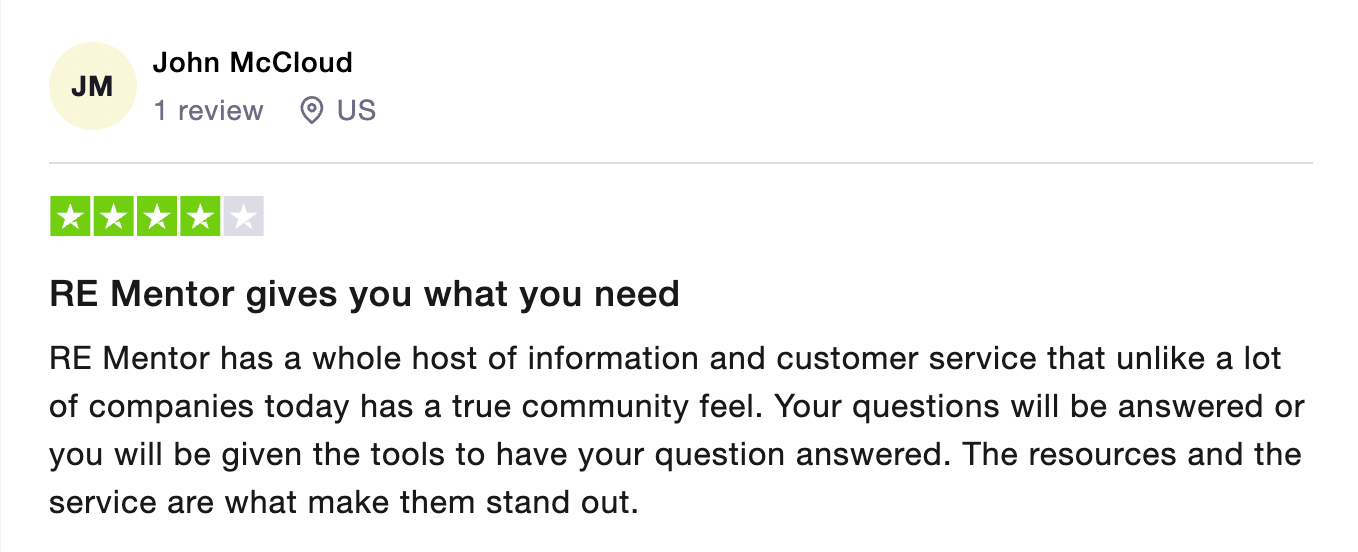Image resolution: width=1358 pixels, height=552 pixels.
Task: Click the second green rating star
Action: click(113, 217)
